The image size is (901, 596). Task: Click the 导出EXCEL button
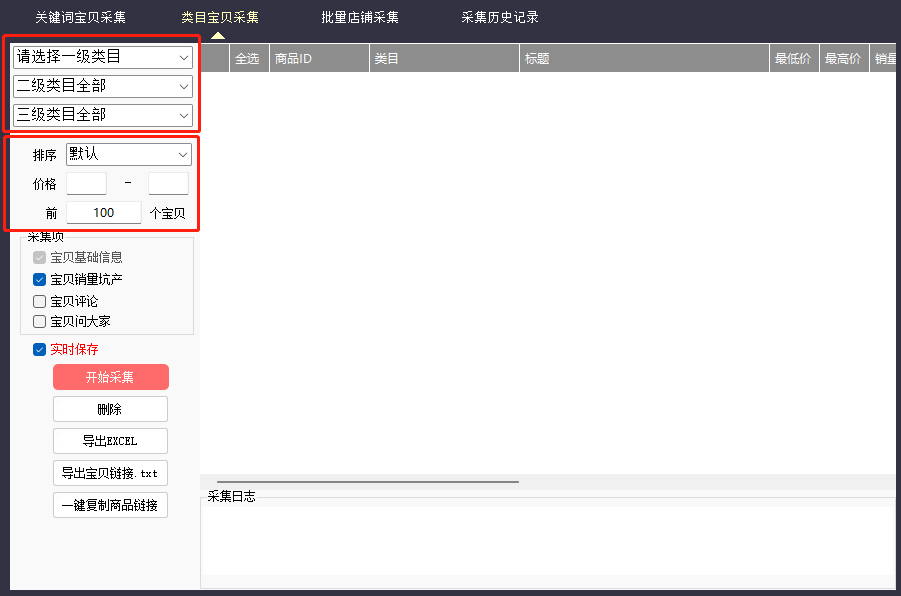click(110, 441)
